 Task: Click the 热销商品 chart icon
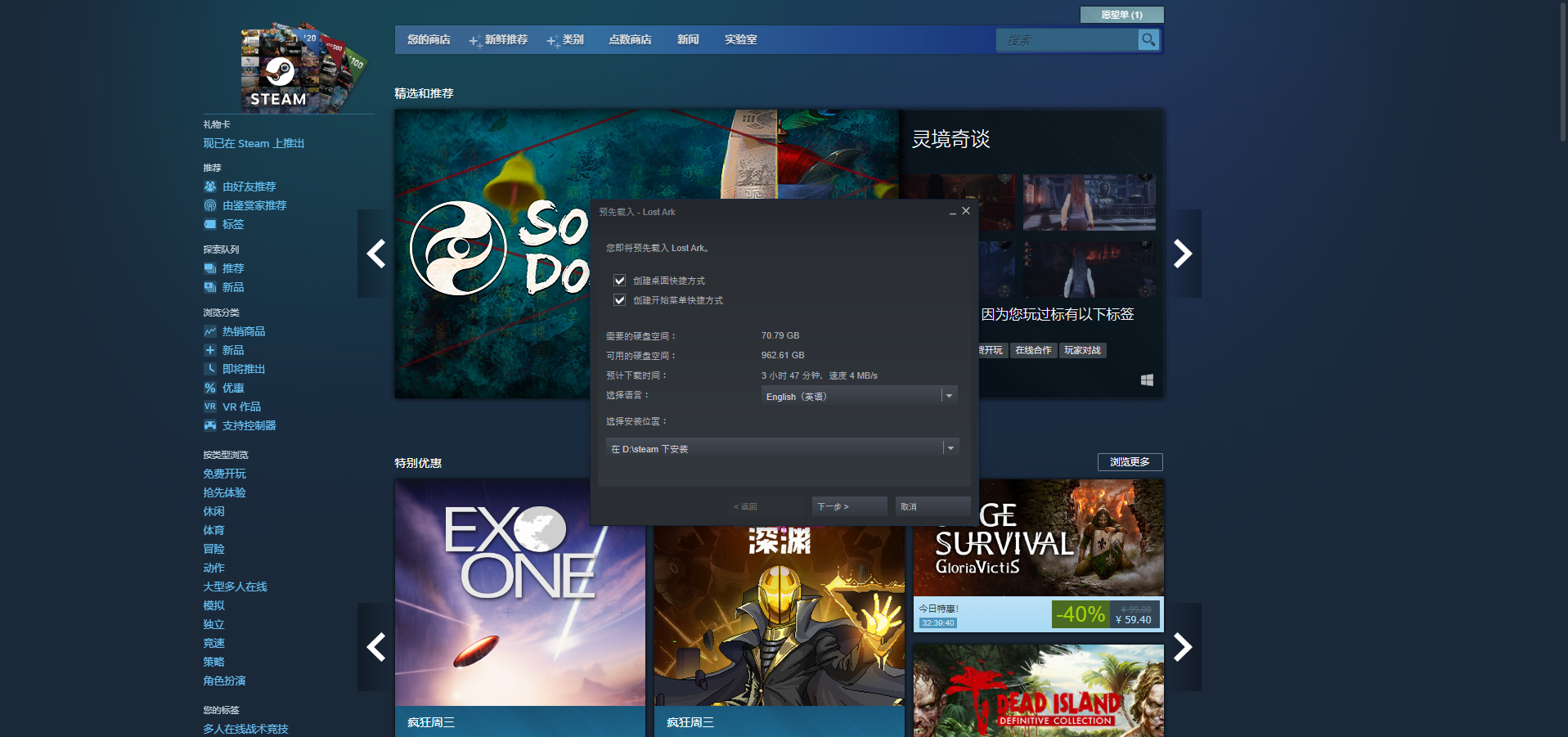(210, 331)
